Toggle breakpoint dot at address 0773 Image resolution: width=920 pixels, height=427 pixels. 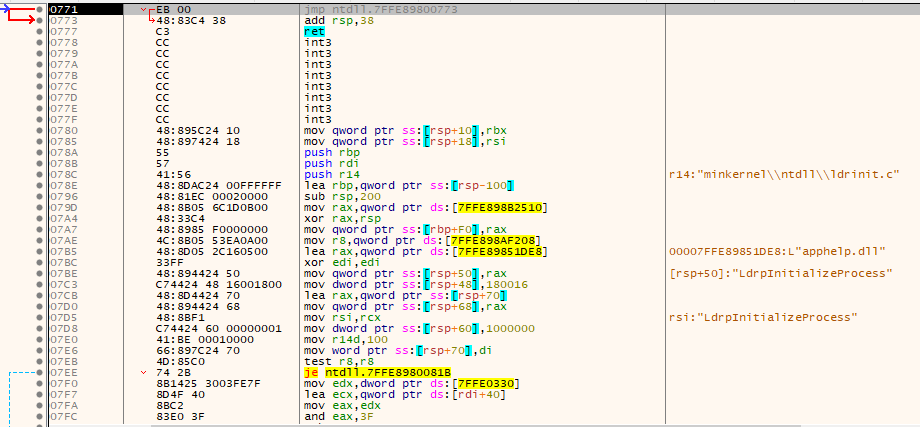point(39,21)
